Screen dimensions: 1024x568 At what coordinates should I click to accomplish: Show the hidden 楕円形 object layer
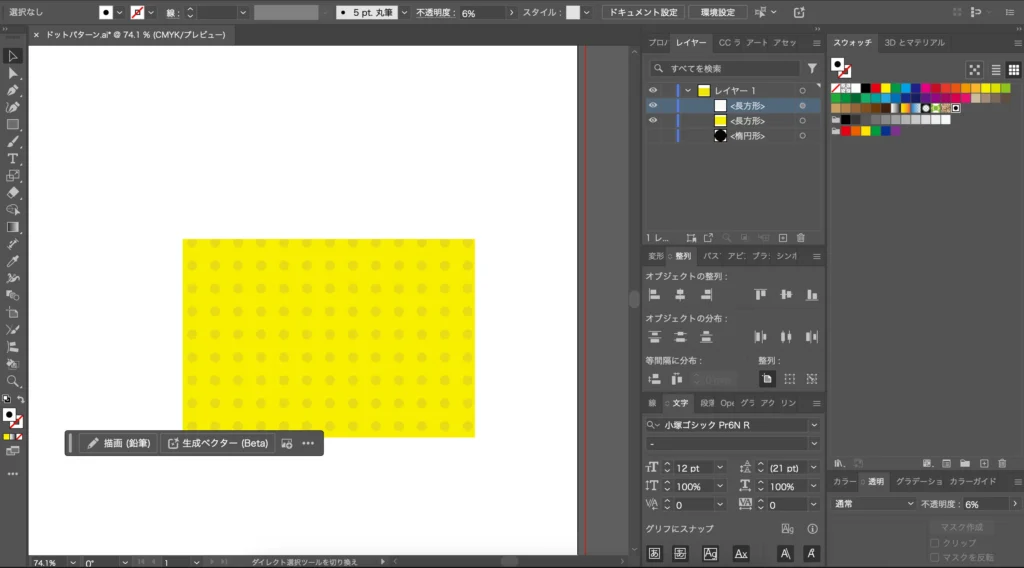652,135
